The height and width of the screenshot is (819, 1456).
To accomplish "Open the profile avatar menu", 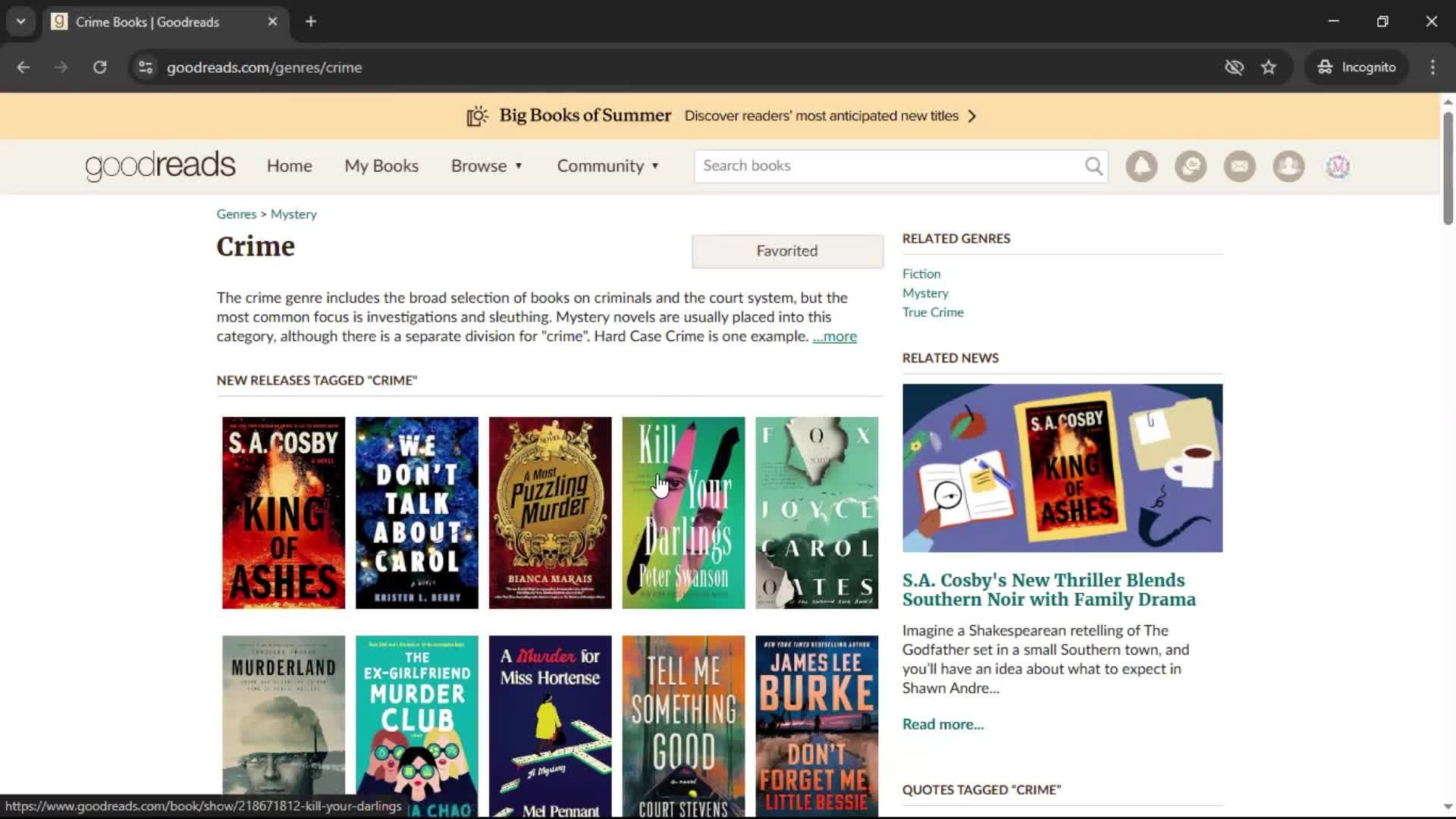I will 1338,166.
